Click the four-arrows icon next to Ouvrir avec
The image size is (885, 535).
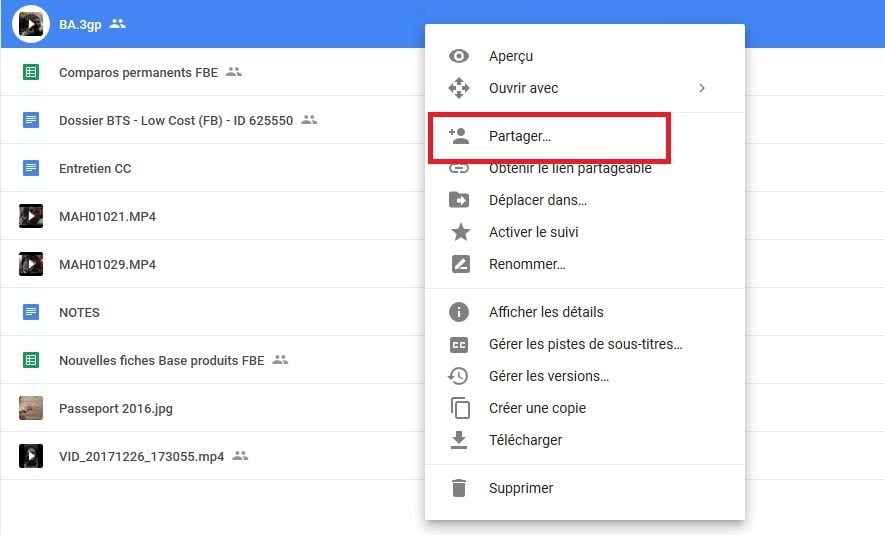click(459, 88)
